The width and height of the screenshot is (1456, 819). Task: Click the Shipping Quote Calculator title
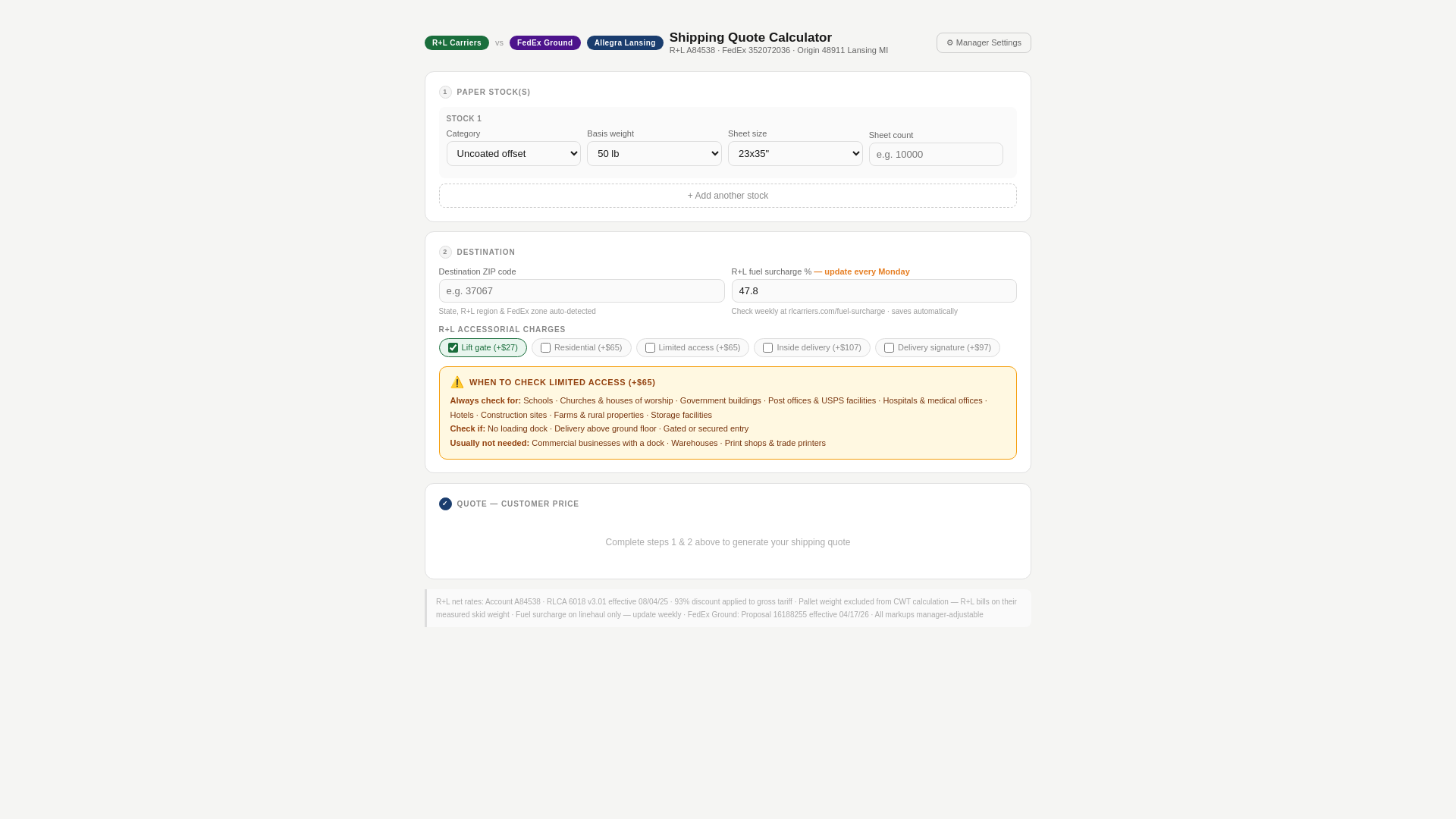(751, 38)
